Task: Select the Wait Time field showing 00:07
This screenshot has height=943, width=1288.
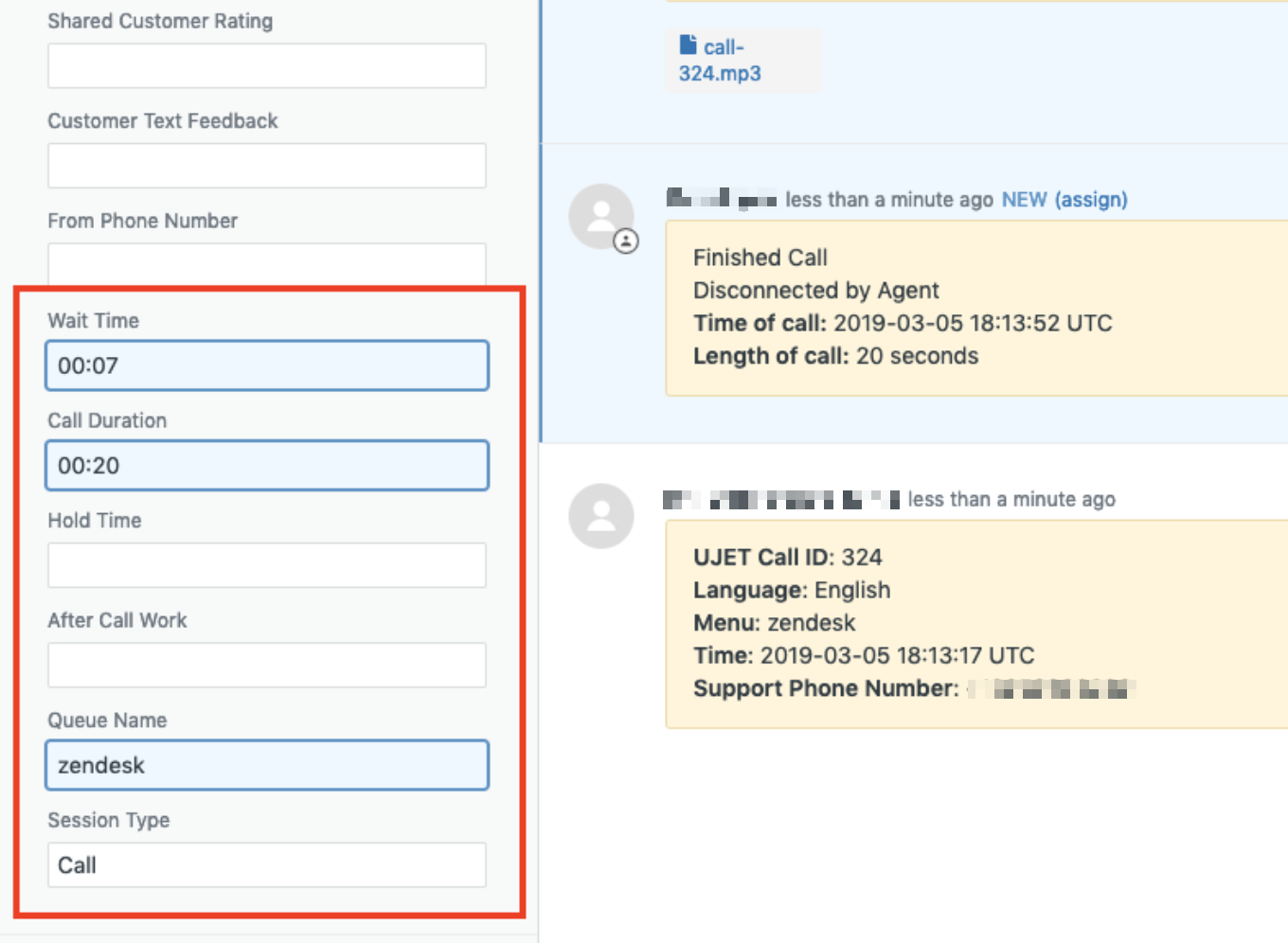Action: pos(266,365)
